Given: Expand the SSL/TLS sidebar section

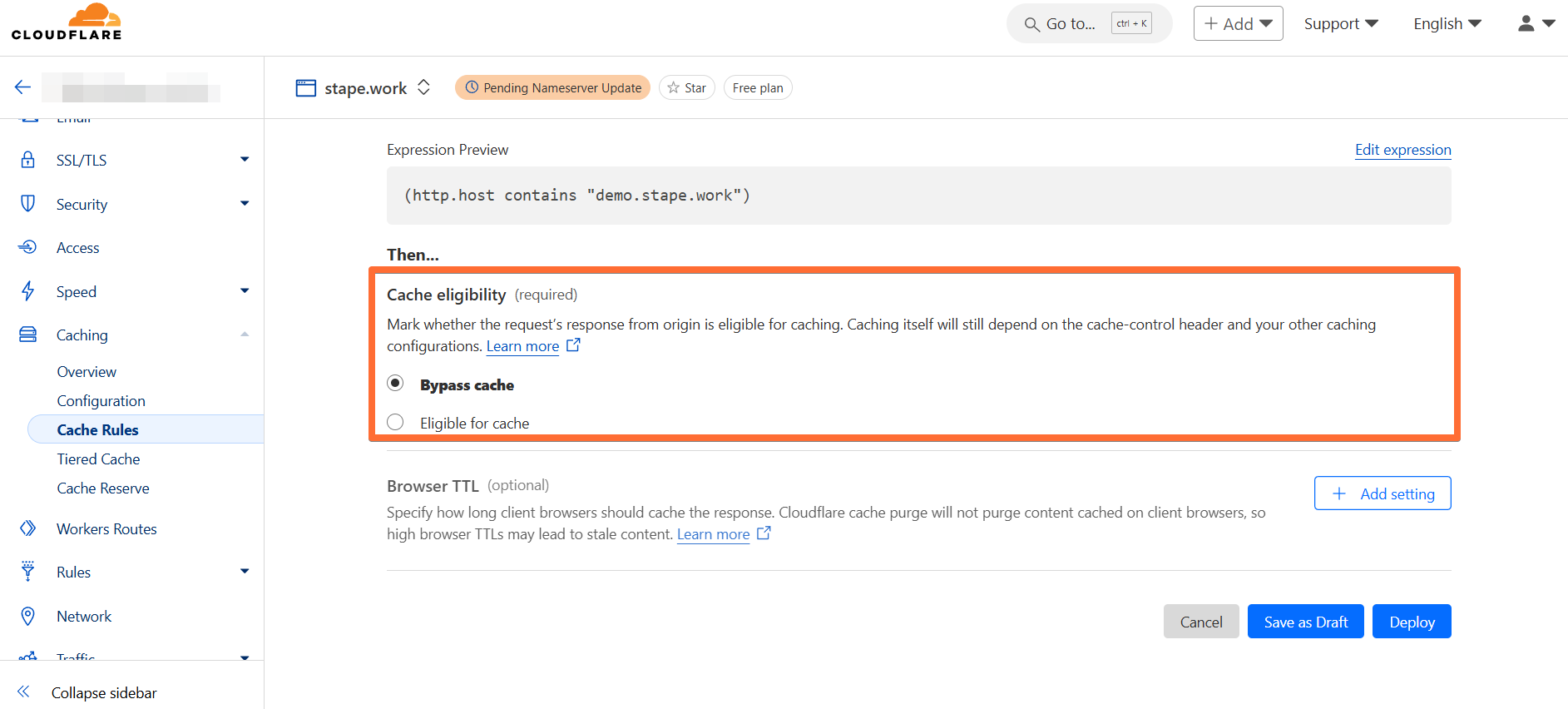Looking at the screenshot, I should coord(245,159).
